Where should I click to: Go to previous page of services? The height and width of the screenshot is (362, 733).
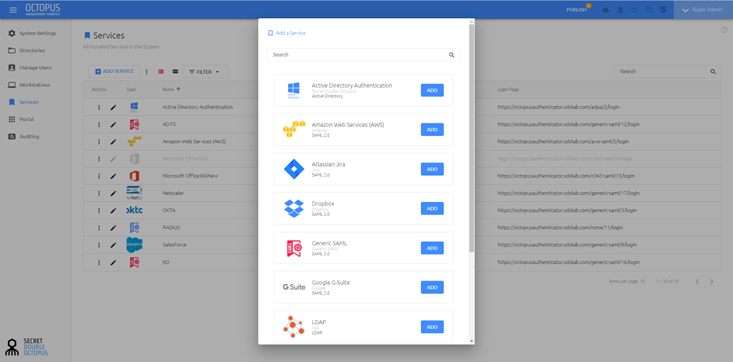pyautogui.click(x=697, y=282)
